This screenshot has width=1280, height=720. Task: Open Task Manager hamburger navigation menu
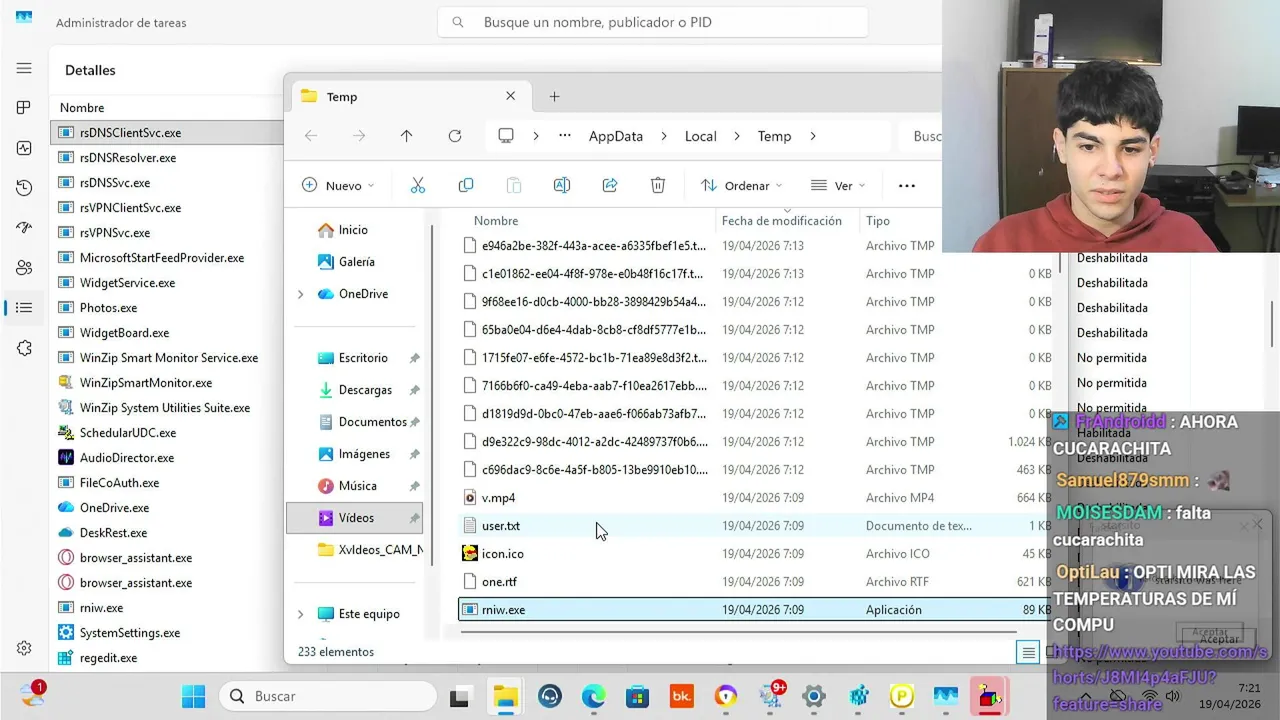click(x=24, y=68)
